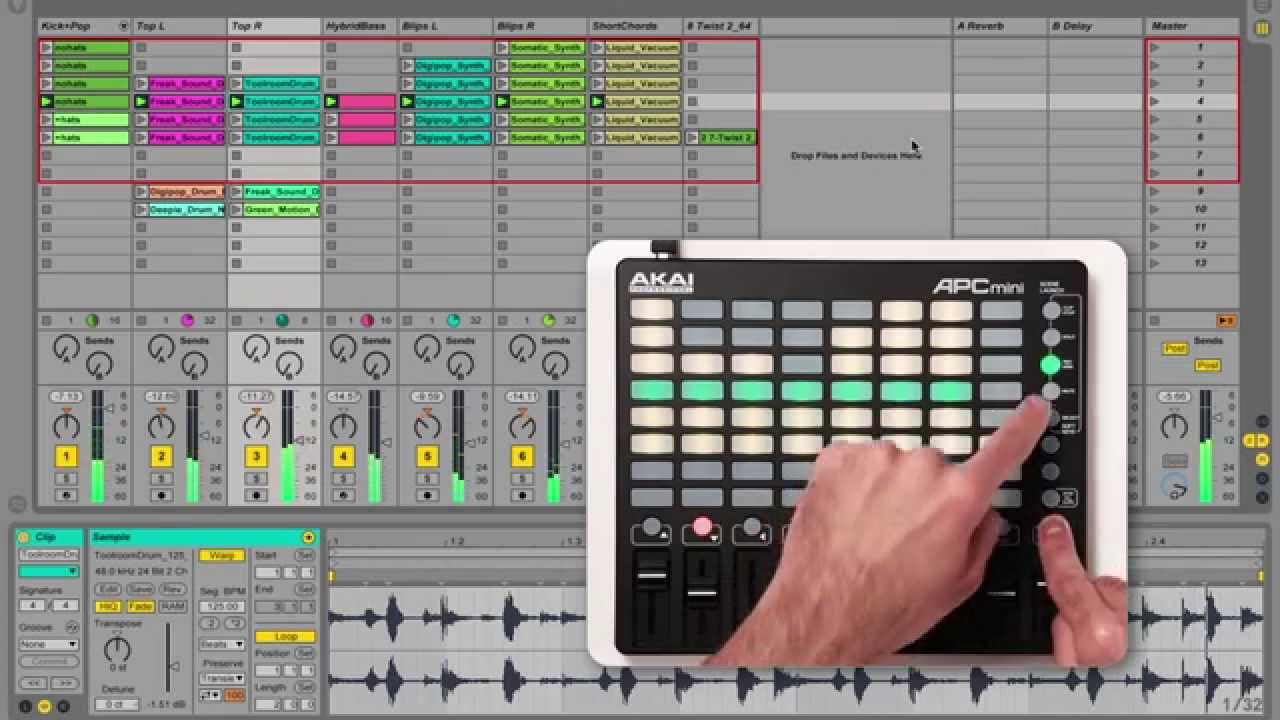Launch the Deeple_Drum clip in Top L
This screenshot has height=720, width=1280.
(x=142, y=209)
